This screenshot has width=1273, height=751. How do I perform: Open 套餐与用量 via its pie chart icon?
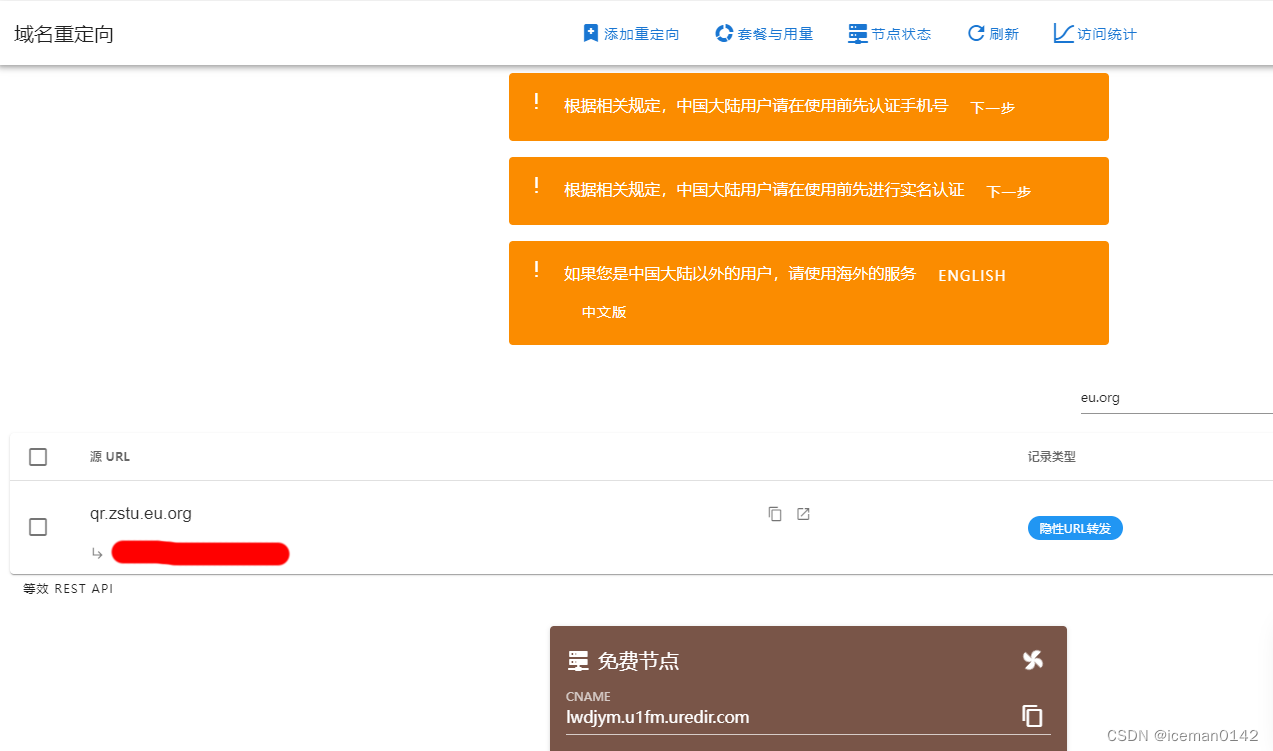[723, 32]
